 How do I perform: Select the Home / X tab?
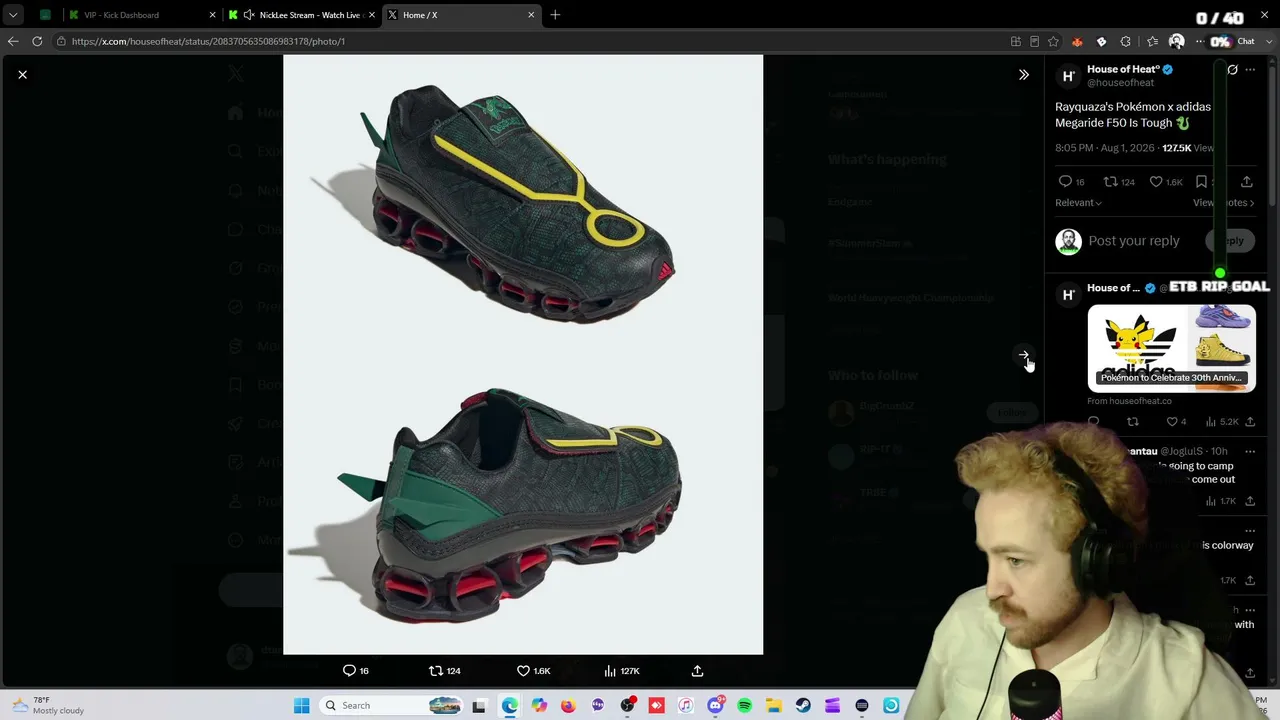(x=460, y=15)
